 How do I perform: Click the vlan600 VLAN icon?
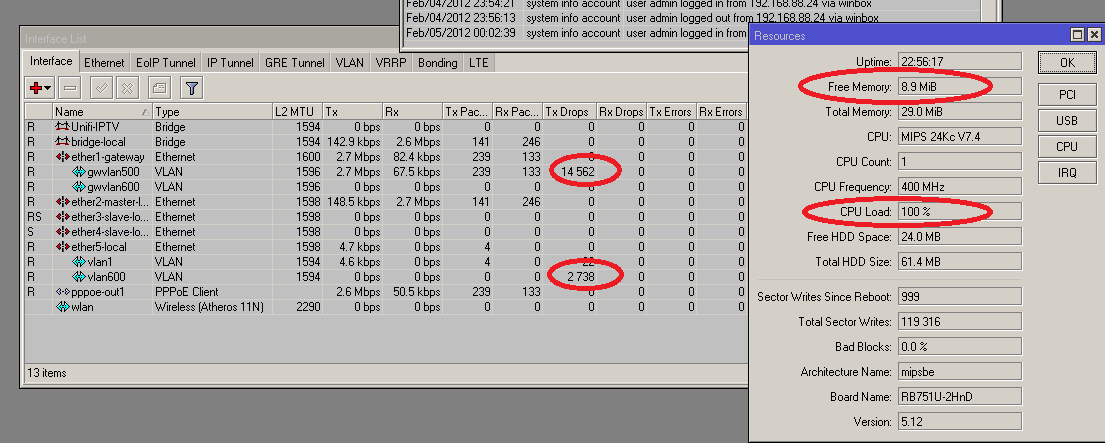[79, 277]
